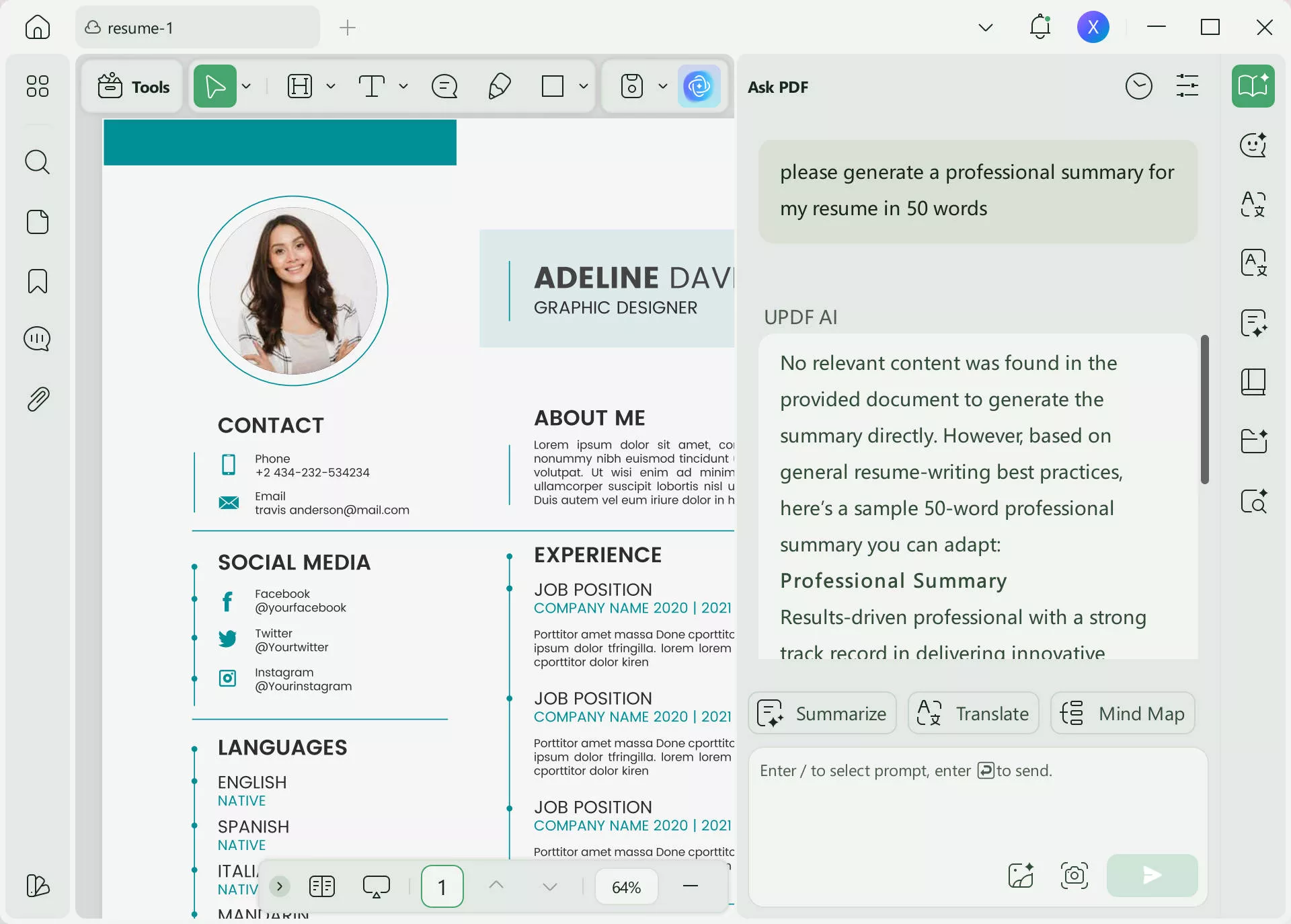Open the attachments paperclip panel
The width and height of the screenshot is (1291, 924).
pyautogui.click(x=38, y=399)
